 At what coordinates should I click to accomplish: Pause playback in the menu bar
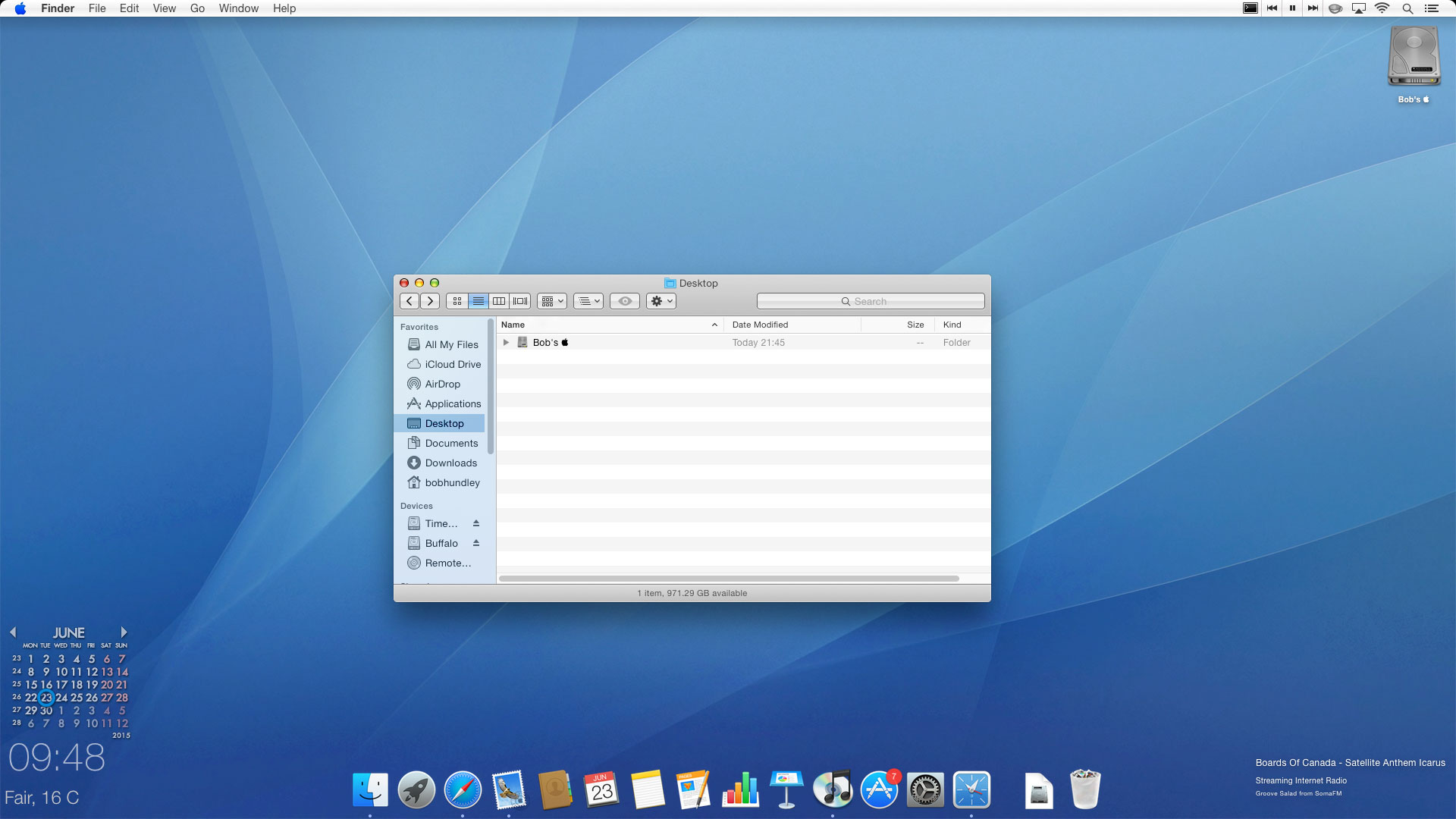point(1292,8)
